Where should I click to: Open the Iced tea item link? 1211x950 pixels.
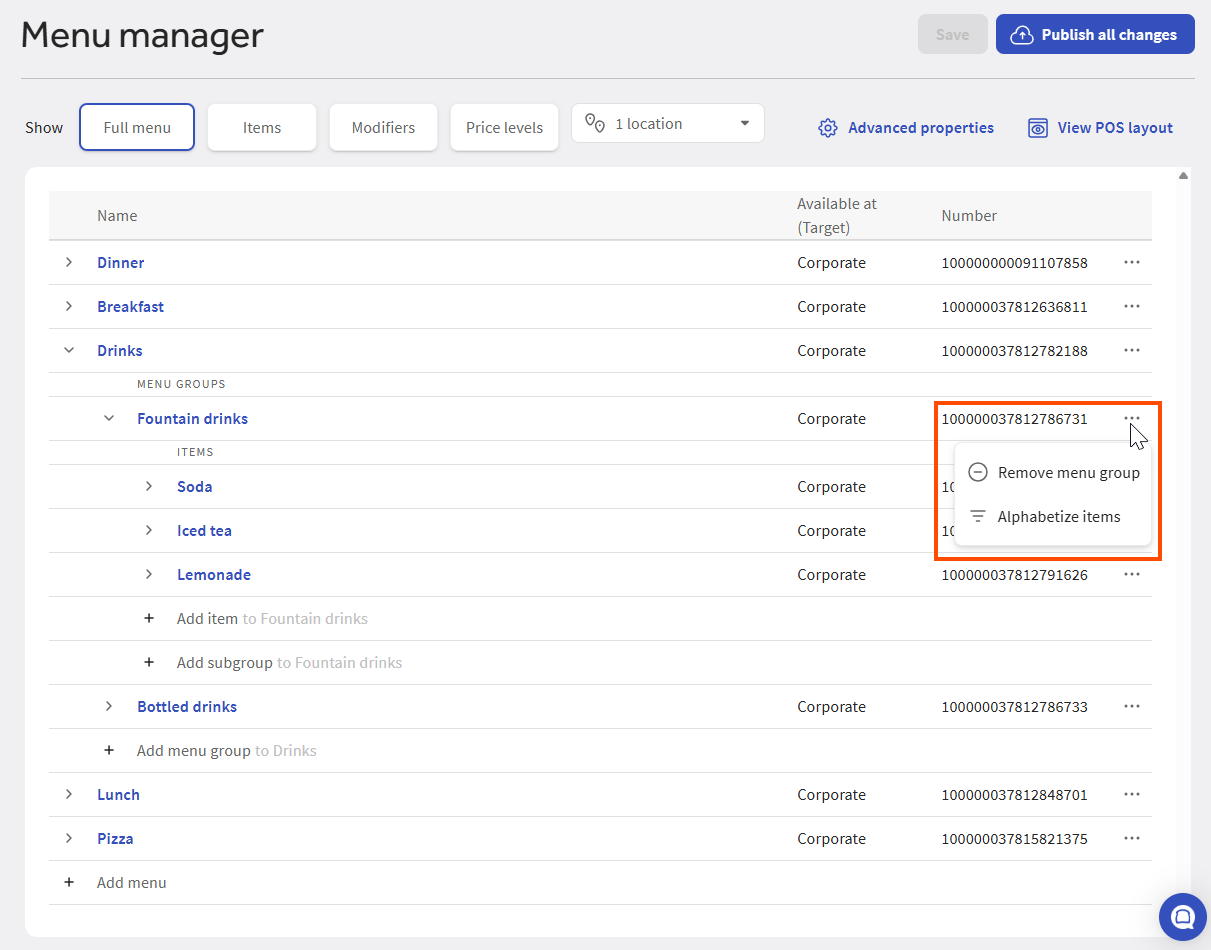click(204, 530)
